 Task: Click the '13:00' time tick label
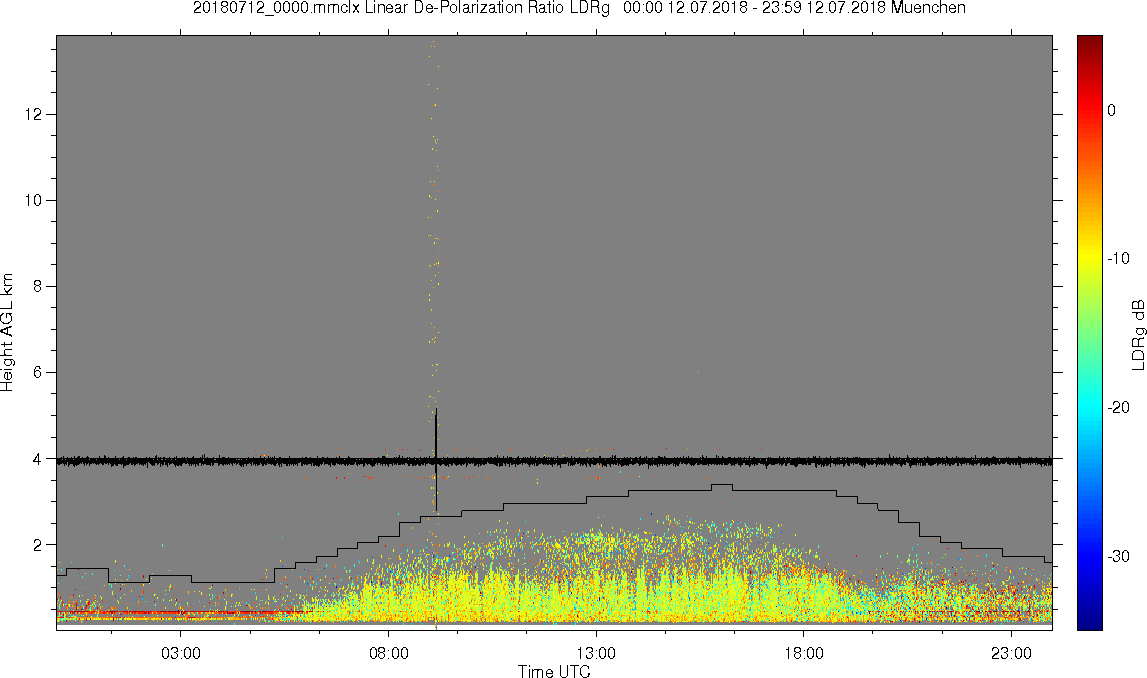(596, 653)
